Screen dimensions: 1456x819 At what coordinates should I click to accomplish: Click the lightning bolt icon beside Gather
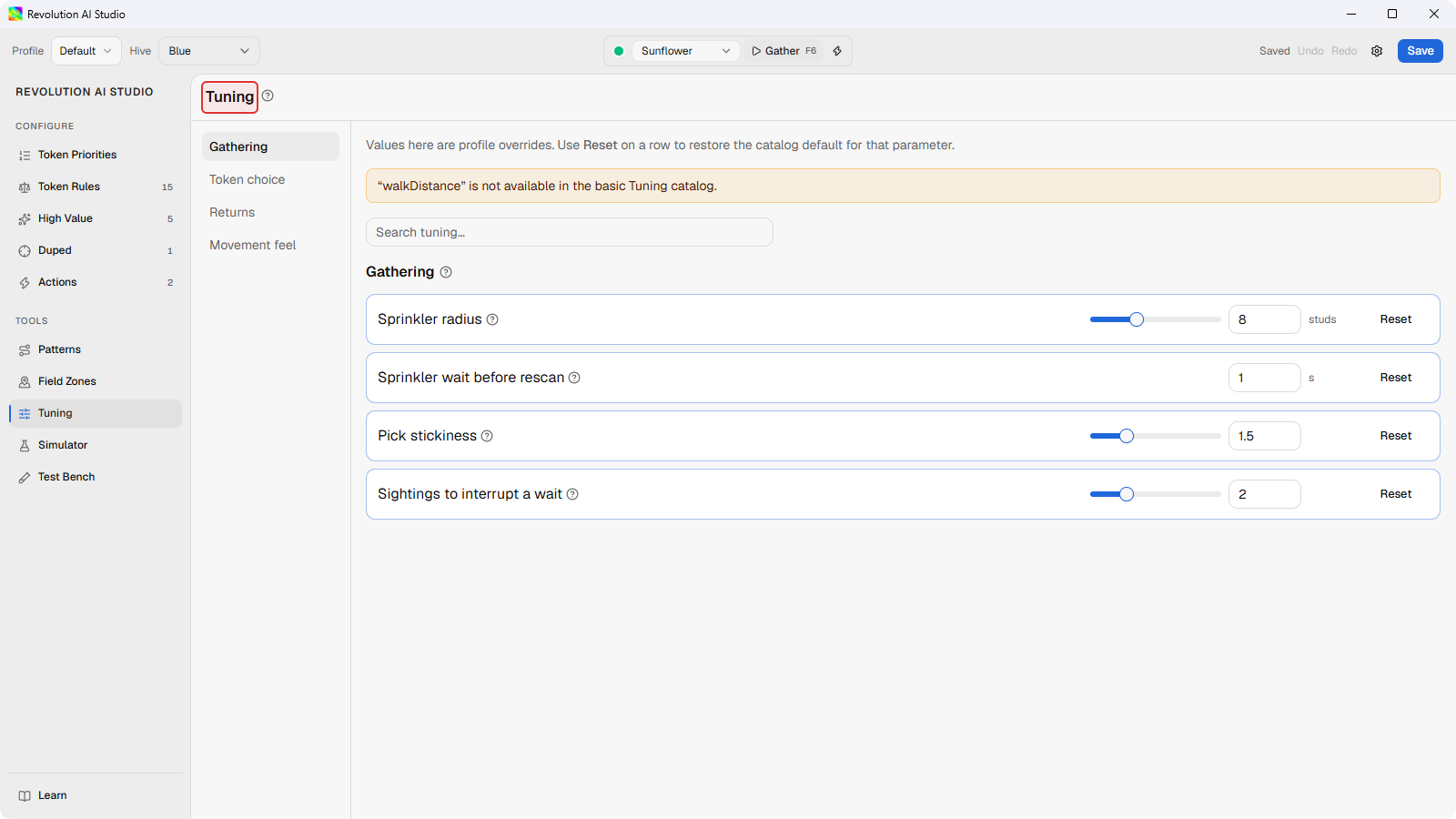pos(837,51)
